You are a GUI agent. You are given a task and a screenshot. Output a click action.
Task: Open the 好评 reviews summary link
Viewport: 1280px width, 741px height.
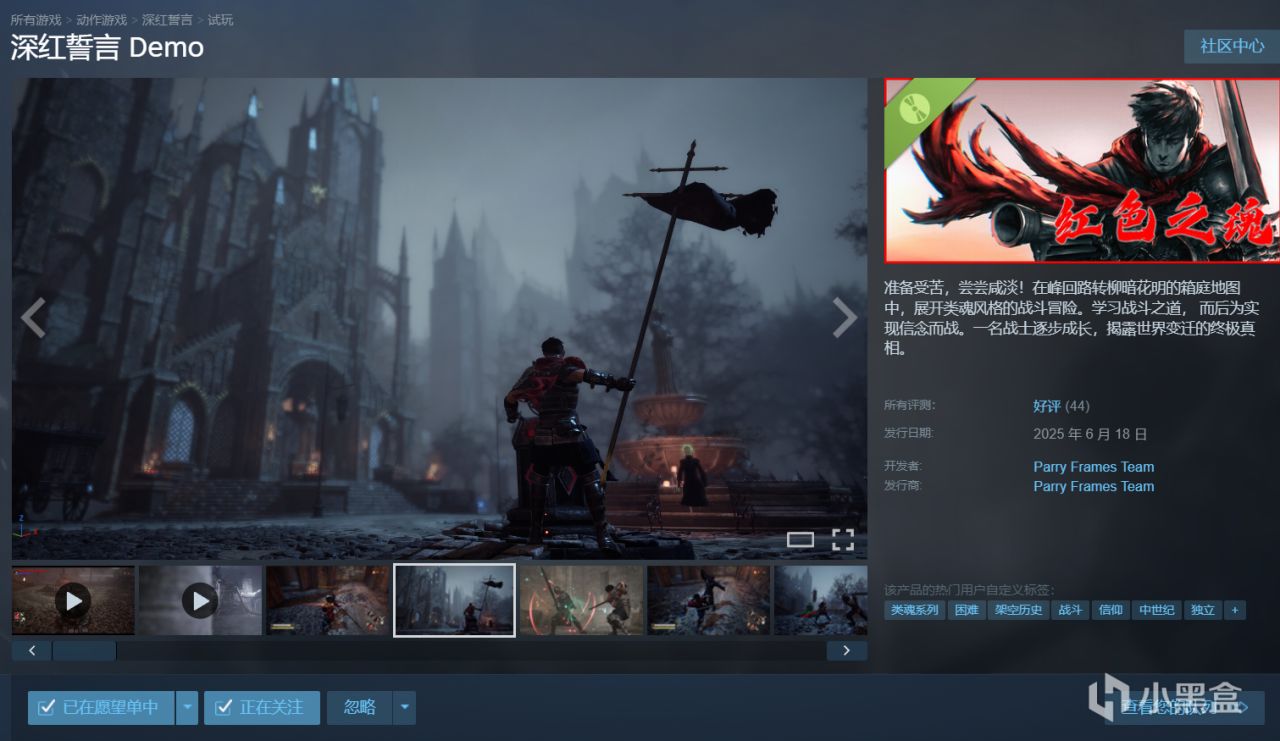click(1047, 406)
